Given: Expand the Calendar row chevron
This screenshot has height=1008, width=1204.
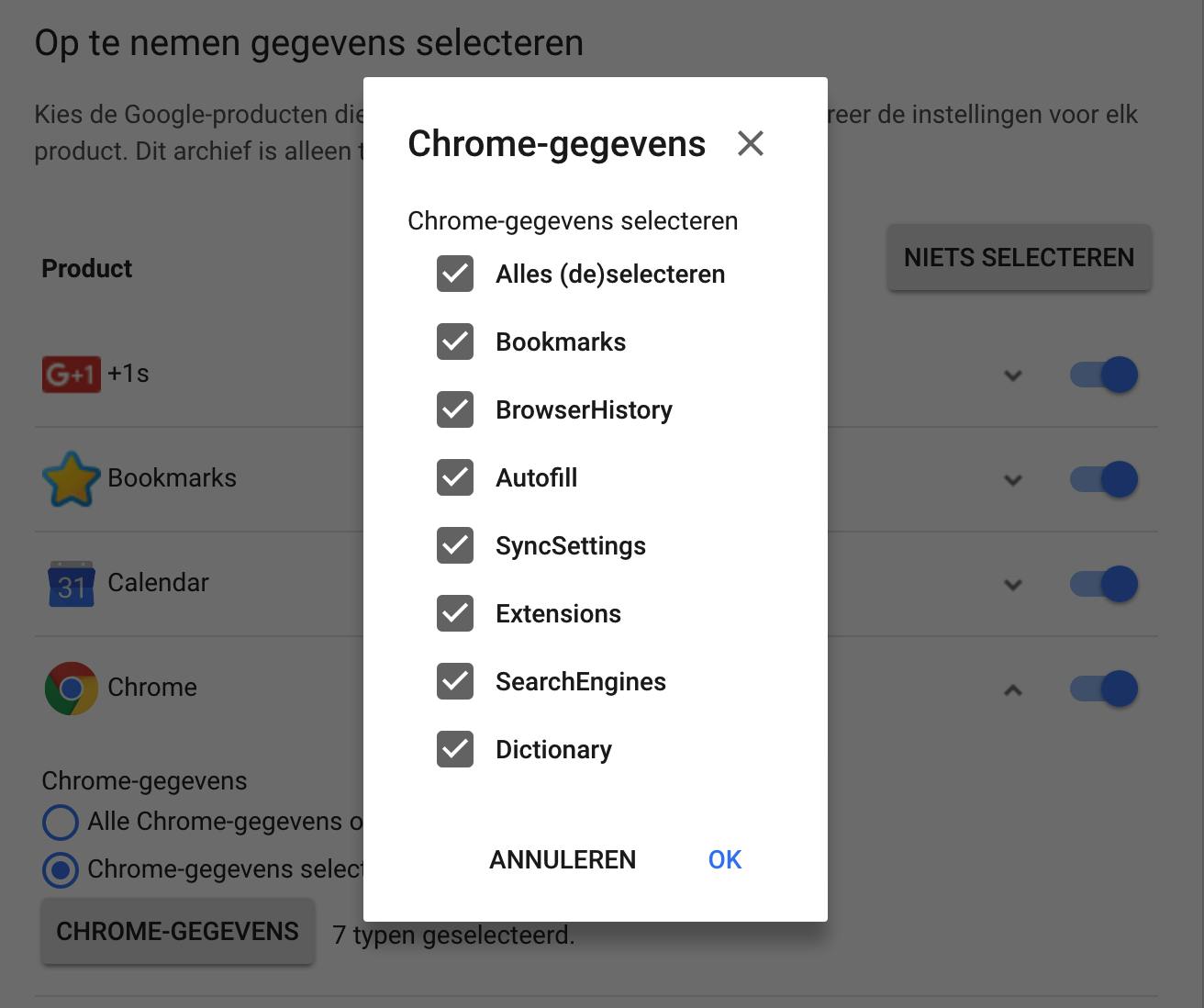Looking at the screenshot, I should pos(1013,585).
